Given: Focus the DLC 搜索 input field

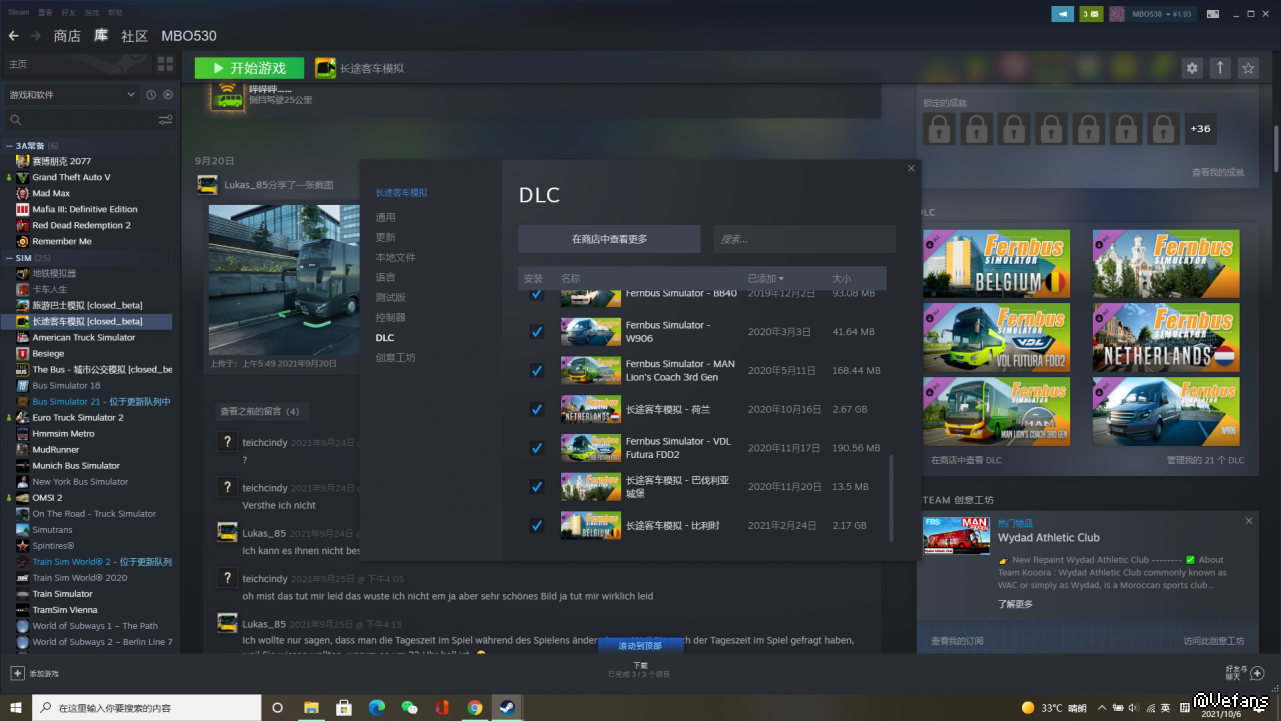Looking at the screenshot, I should [805, 239].
